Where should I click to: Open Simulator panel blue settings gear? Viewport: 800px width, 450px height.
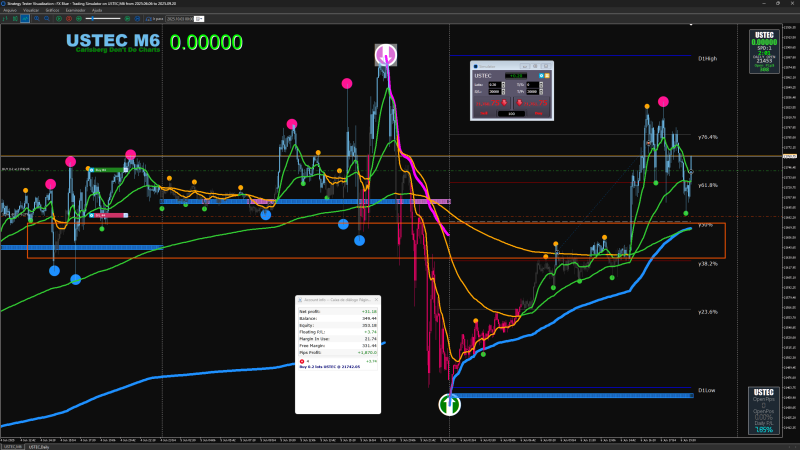click(x=541, y=76)
